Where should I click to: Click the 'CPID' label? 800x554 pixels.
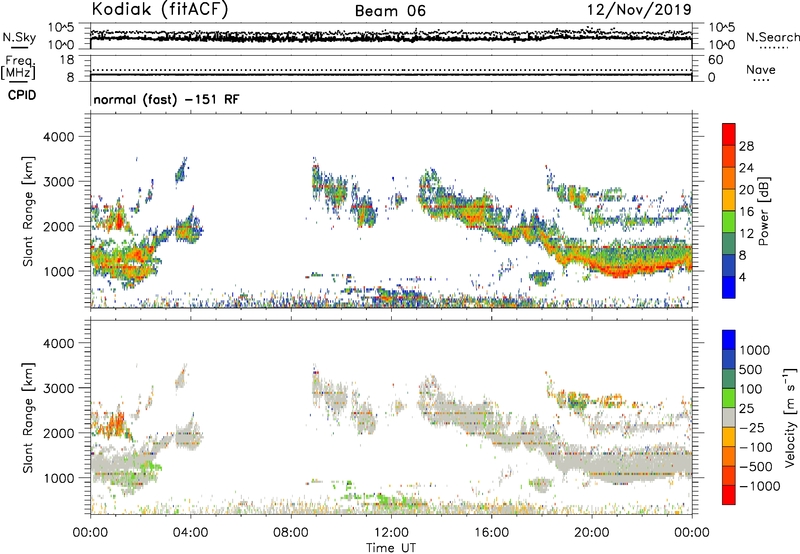[x=22, y=95]
